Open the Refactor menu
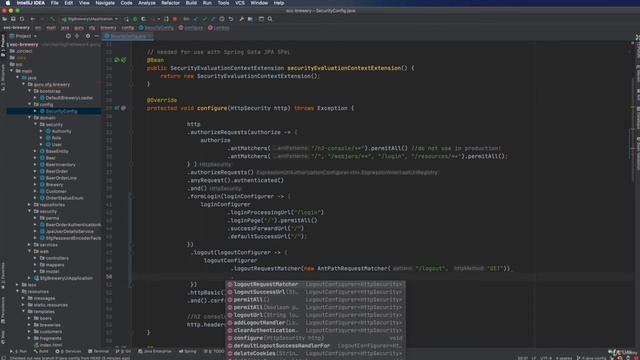 click(170, 3)
